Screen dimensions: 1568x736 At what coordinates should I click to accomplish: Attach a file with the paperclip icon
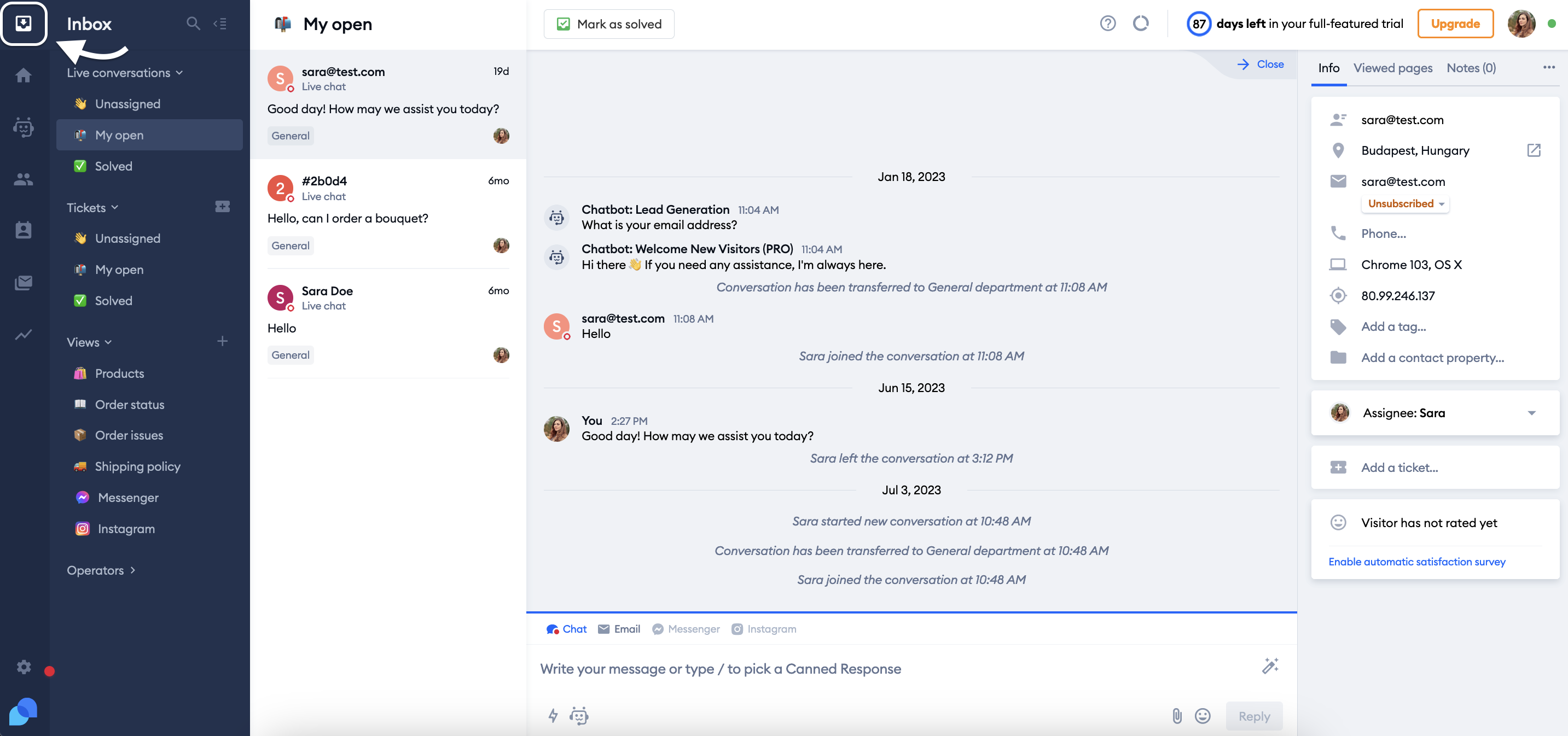[x=1177, y=716]
